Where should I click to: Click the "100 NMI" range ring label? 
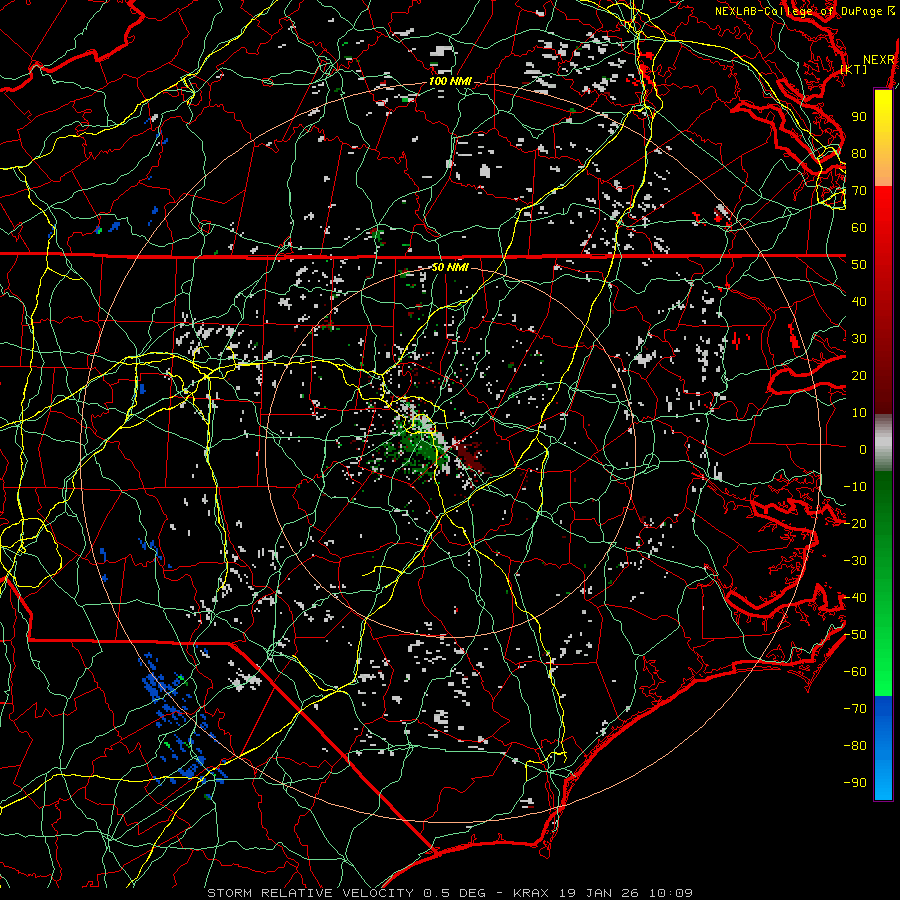[451, 82]
